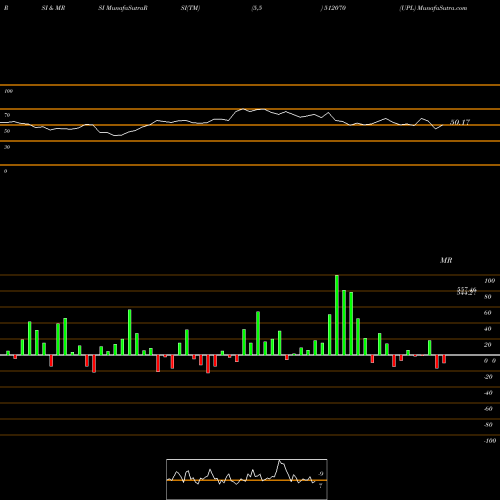Image resolution: width=500 pixels, height=500 pixels.
Task: Click the 70 level label on RSI axis
Action: (7, 115)
